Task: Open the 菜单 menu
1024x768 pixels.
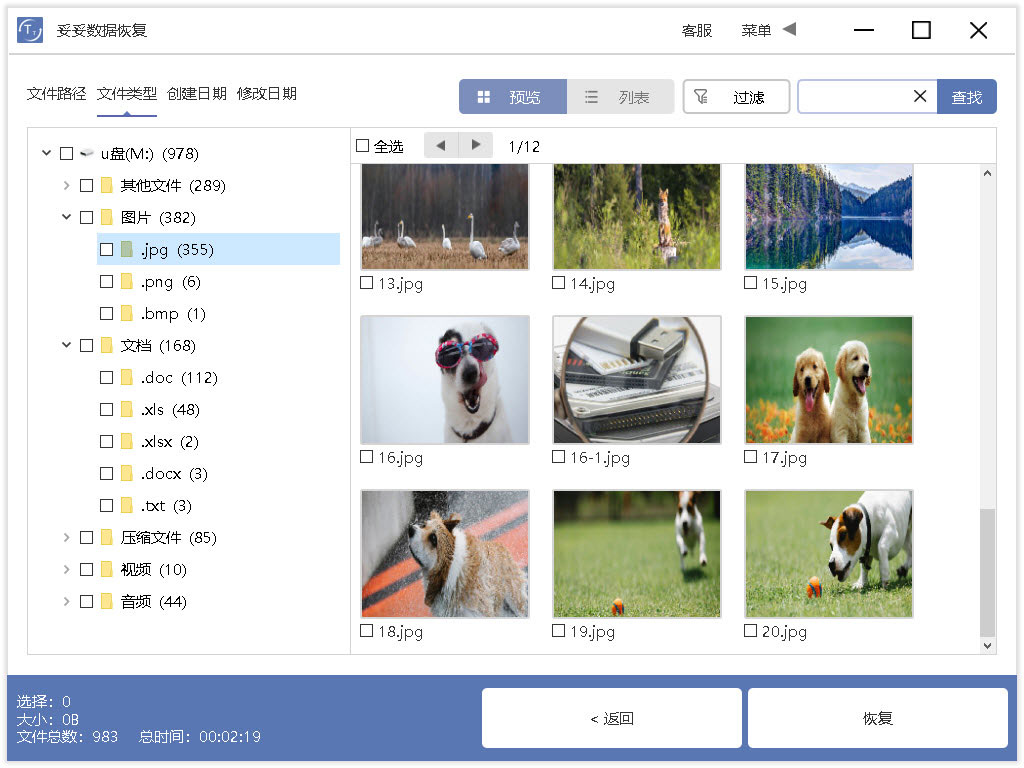Action: pos(756,31)
